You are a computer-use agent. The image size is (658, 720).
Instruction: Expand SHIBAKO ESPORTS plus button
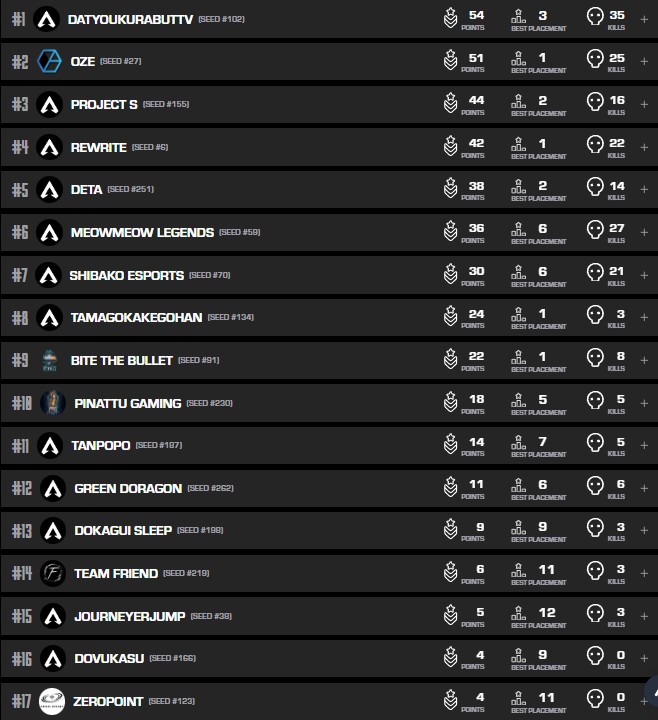[644, 275]
